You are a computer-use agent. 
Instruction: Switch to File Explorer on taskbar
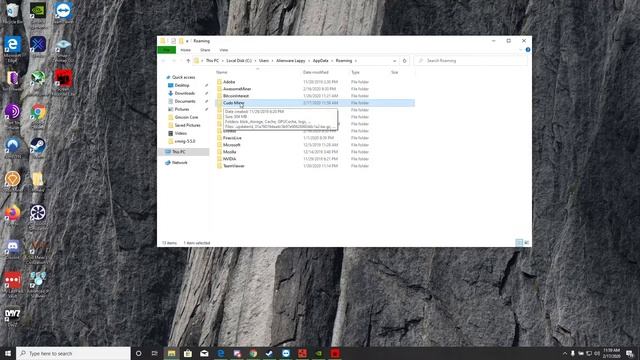pyautogui.click(x=171, y=353)
